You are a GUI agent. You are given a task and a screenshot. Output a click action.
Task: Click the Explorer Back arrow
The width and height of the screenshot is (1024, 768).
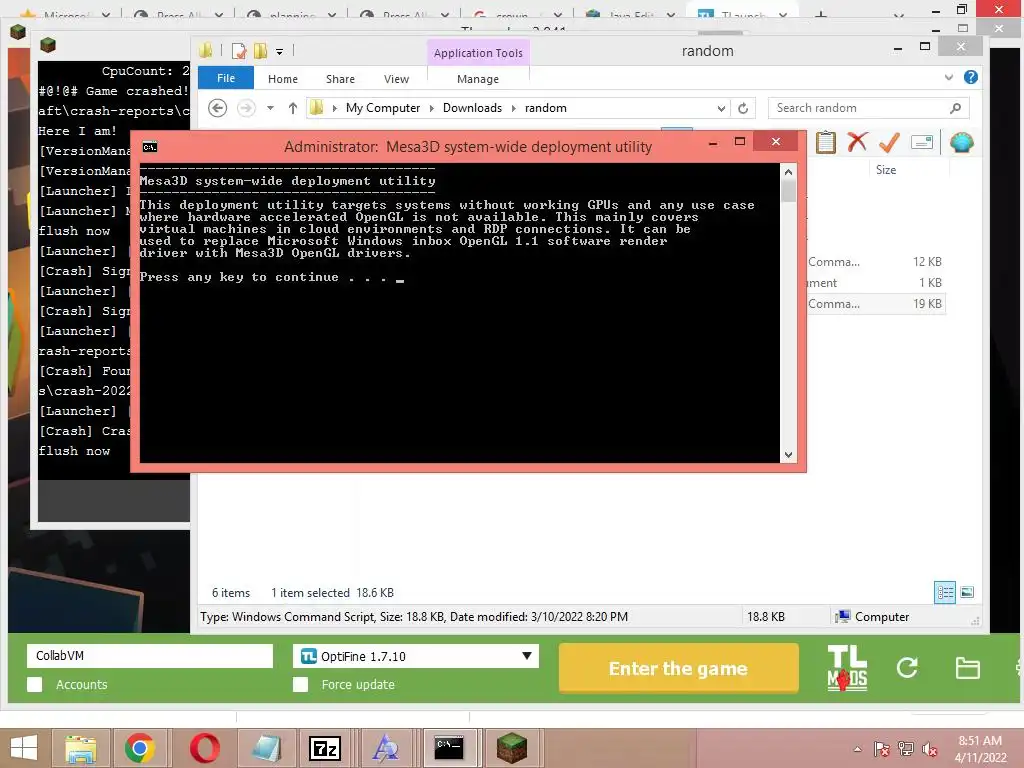pos(217,108)
